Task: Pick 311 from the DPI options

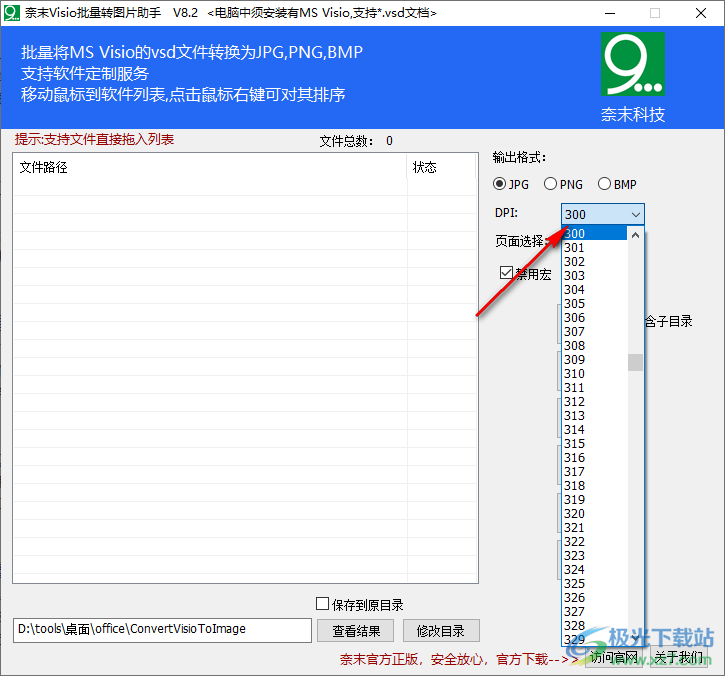Action: pyautogui.click(x=594, y=387)
